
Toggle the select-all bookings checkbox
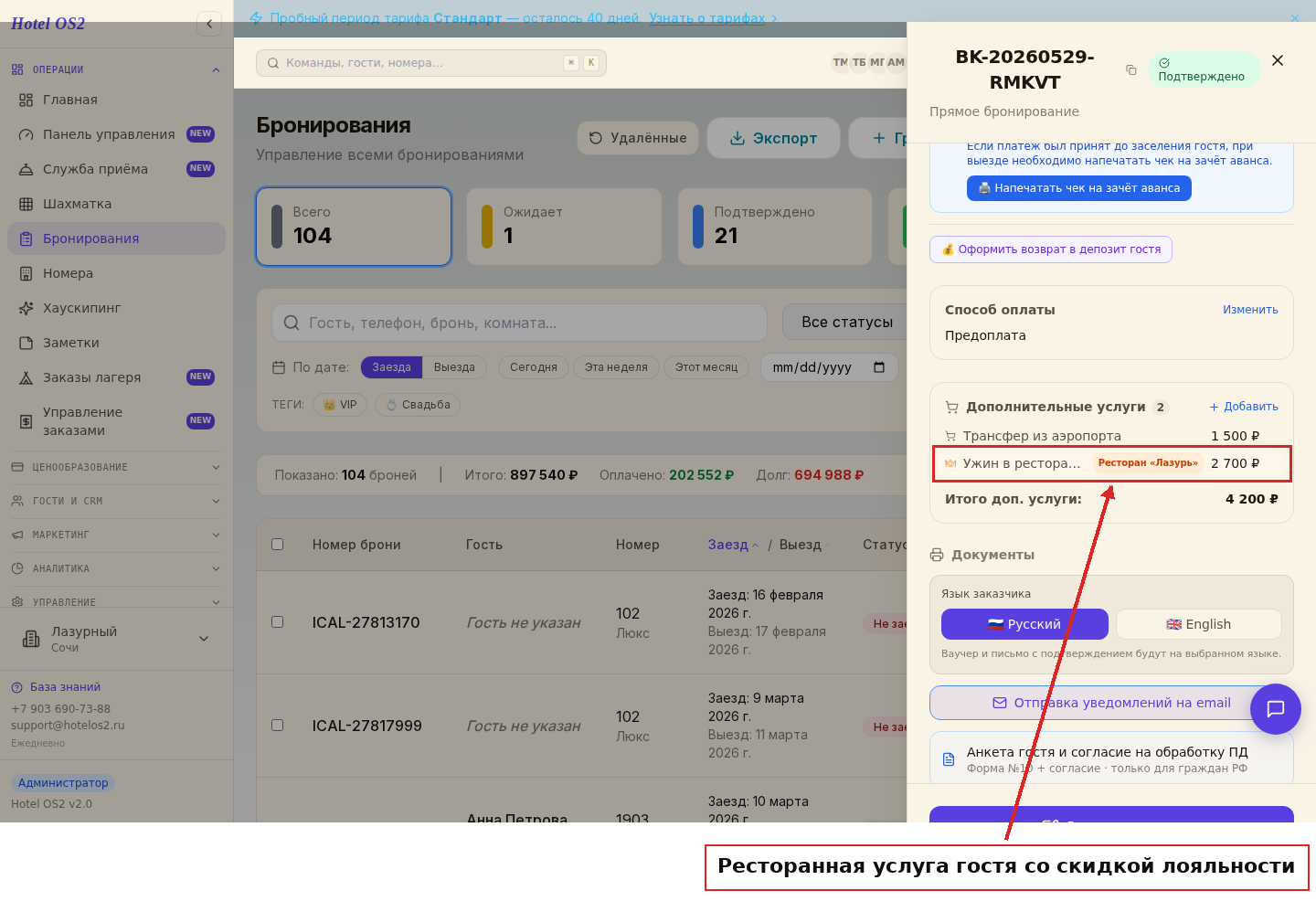pyautogui.click(x=278, y=545)
